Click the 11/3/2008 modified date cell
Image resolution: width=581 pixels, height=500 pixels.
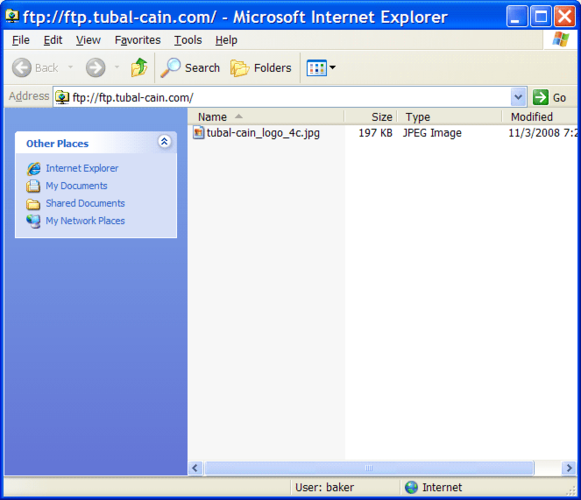[542, 133]
